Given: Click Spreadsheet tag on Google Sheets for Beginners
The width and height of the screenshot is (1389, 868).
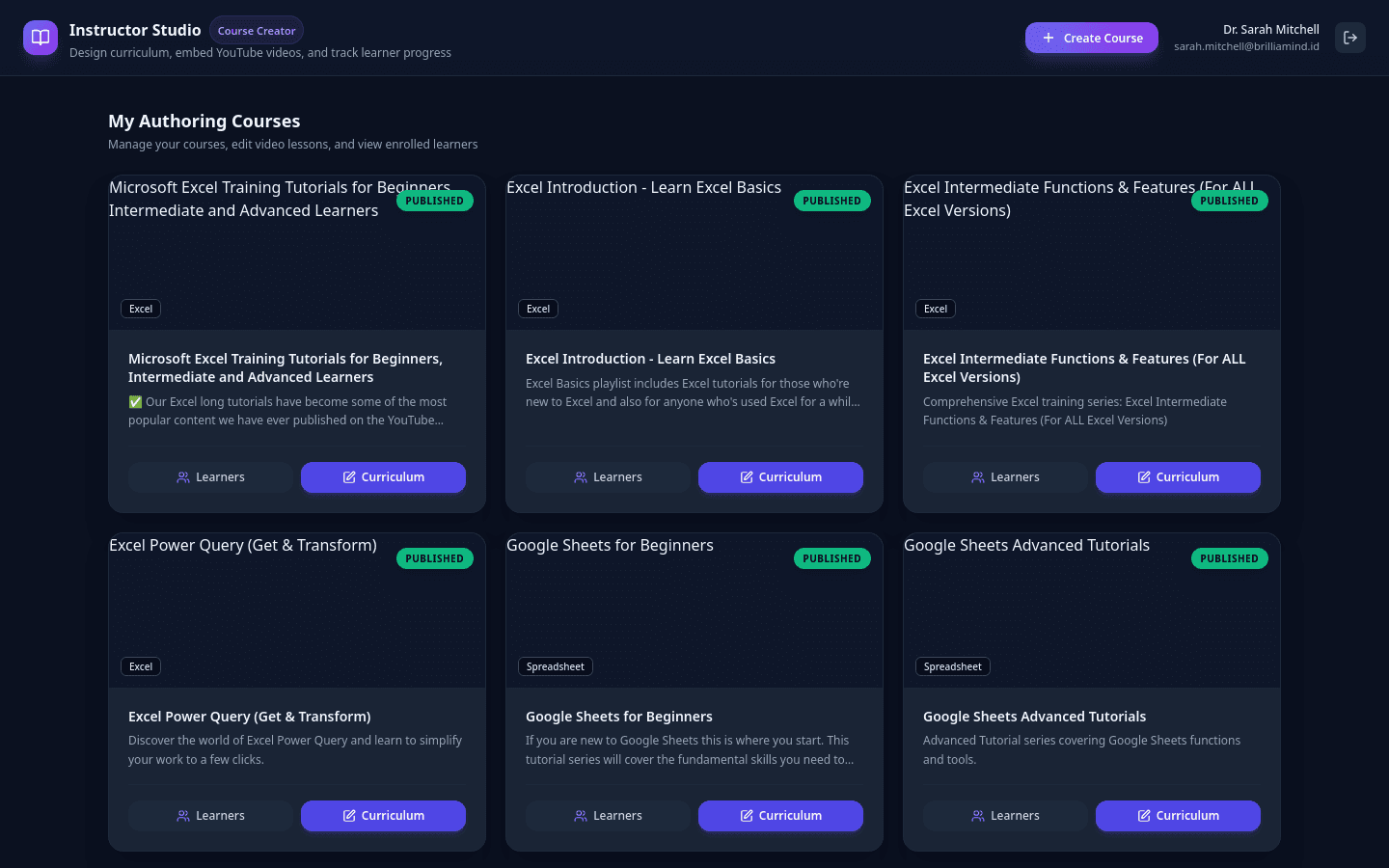Looking at the screenshot, I should click(x=556, y=666).
